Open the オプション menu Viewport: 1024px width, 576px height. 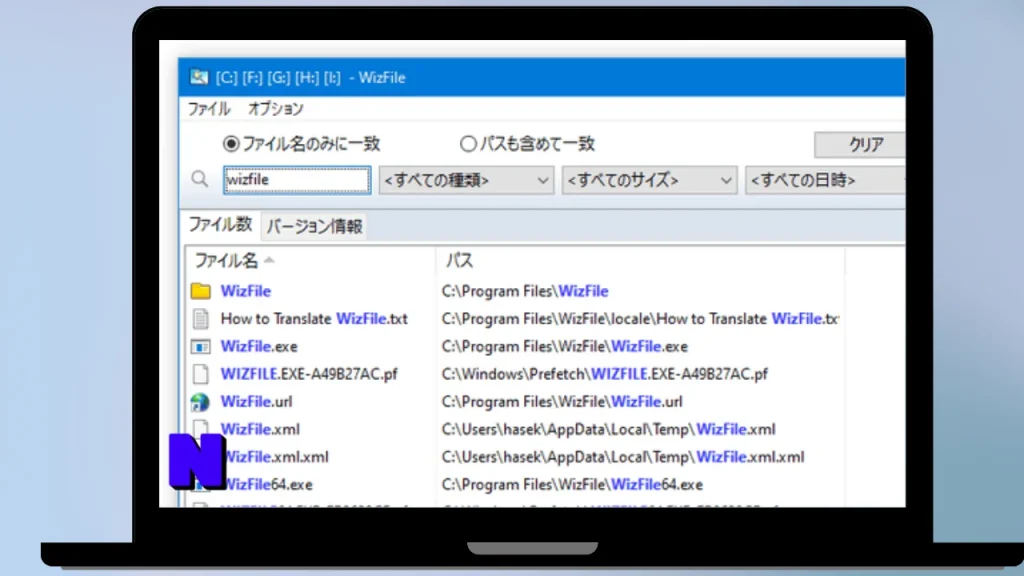276,108
